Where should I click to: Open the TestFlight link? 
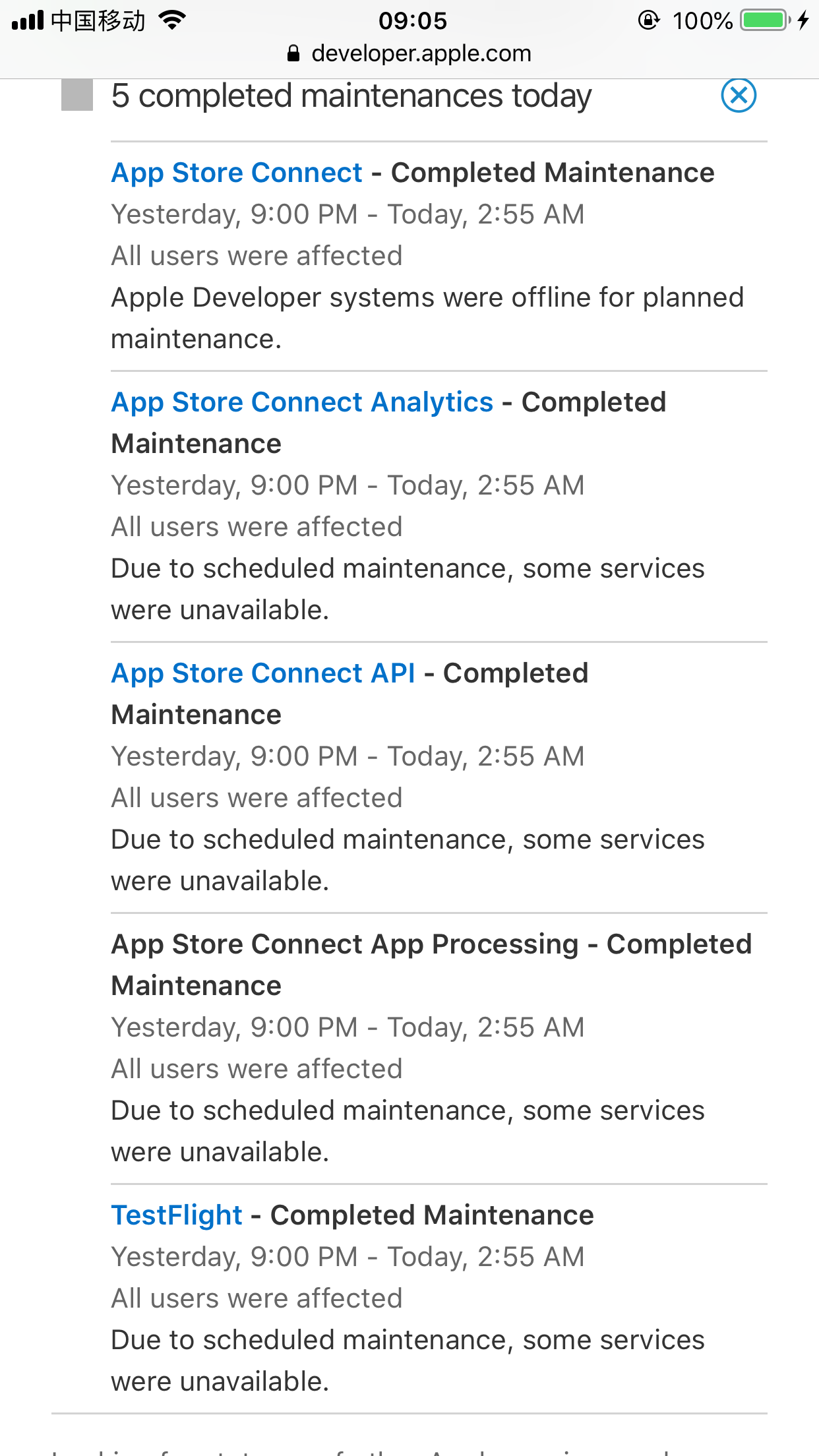click(x=177, y=1215)
